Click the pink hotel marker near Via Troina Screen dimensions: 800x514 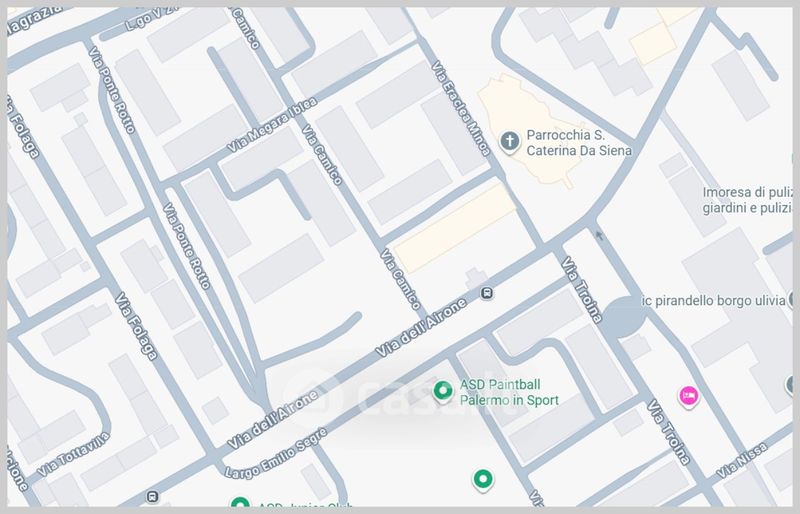(688, 396)
